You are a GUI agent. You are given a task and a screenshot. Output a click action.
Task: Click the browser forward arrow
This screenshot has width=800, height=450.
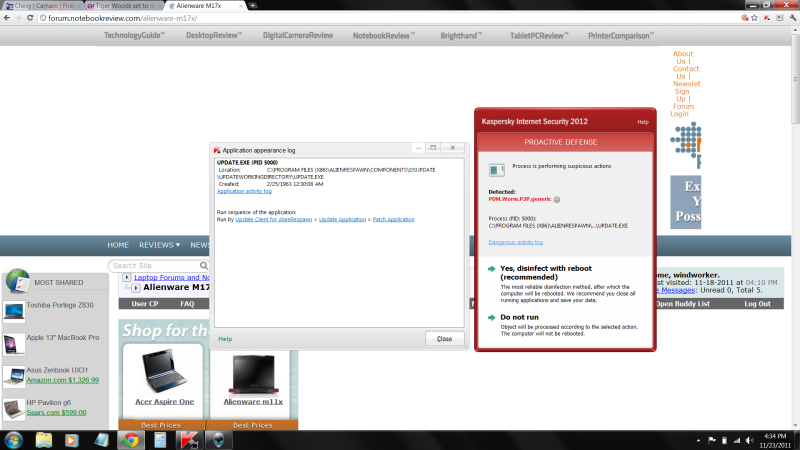[18, 18]
